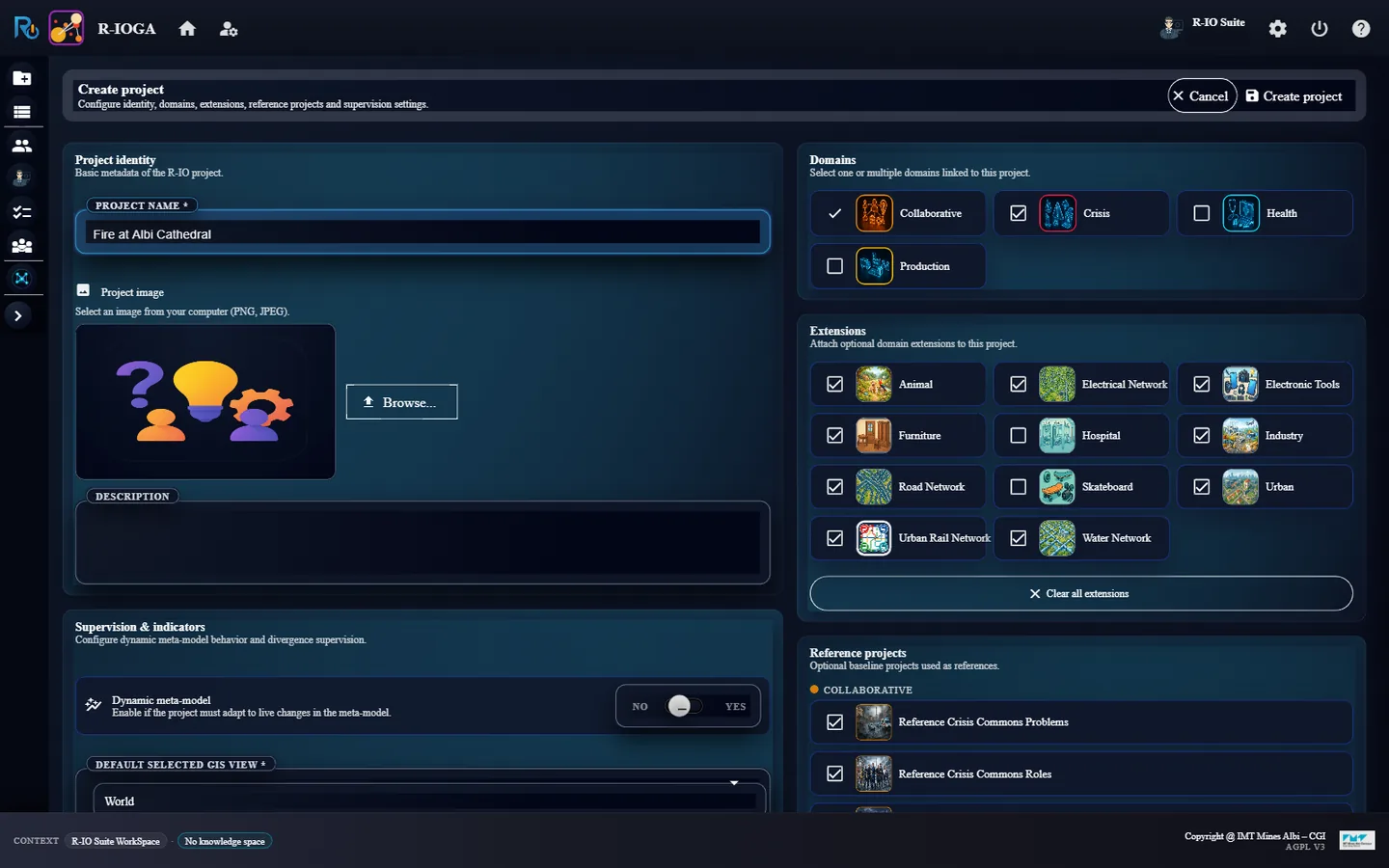
Task: Open the two-person users icon in sidebar
Action: click(x=21, y=146)
